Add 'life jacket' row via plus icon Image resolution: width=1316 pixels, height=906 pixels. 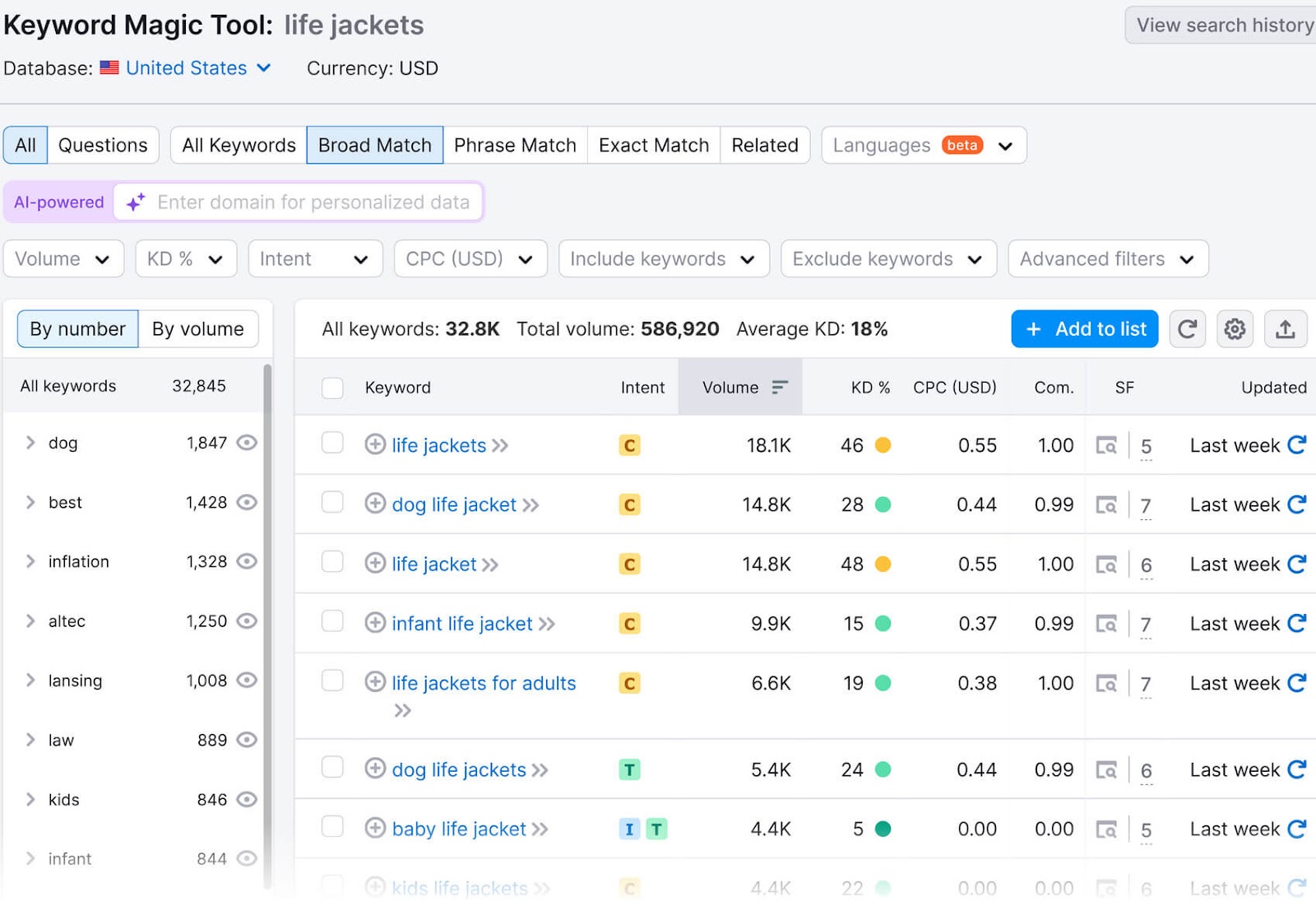coord(375,563)
